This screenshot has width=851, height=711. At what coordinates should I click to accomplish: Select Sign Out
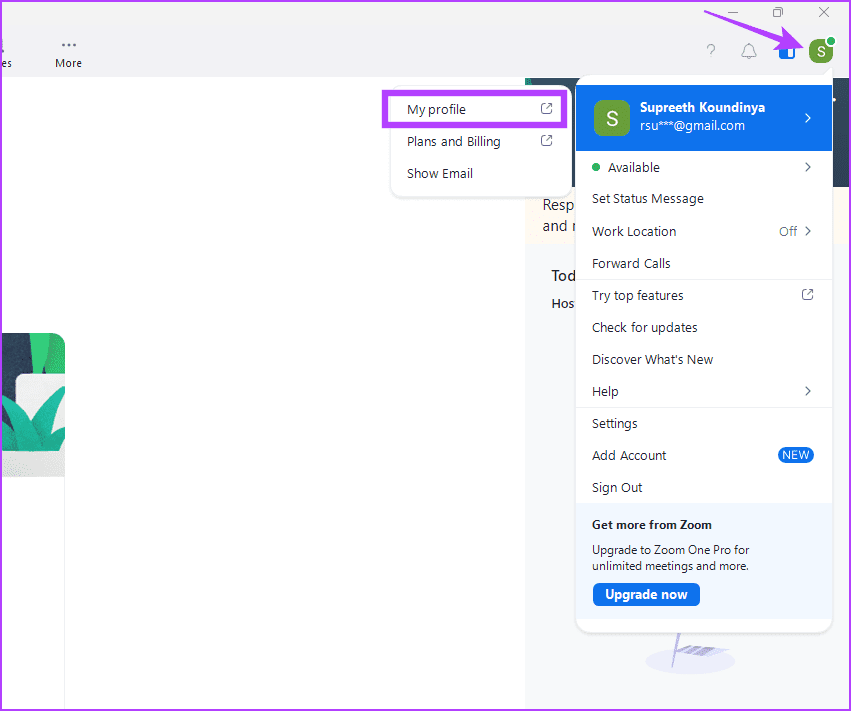616,487
